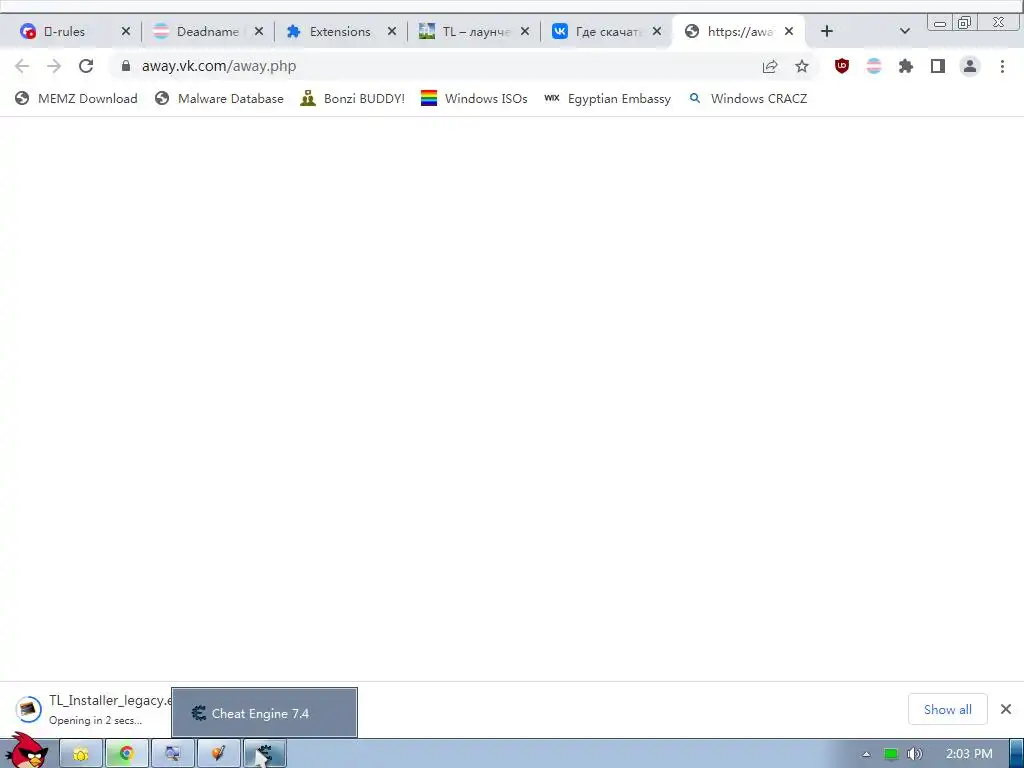Close the downloads bar
Screen dimensions: 1024x768
click(x=1006, y=709)
